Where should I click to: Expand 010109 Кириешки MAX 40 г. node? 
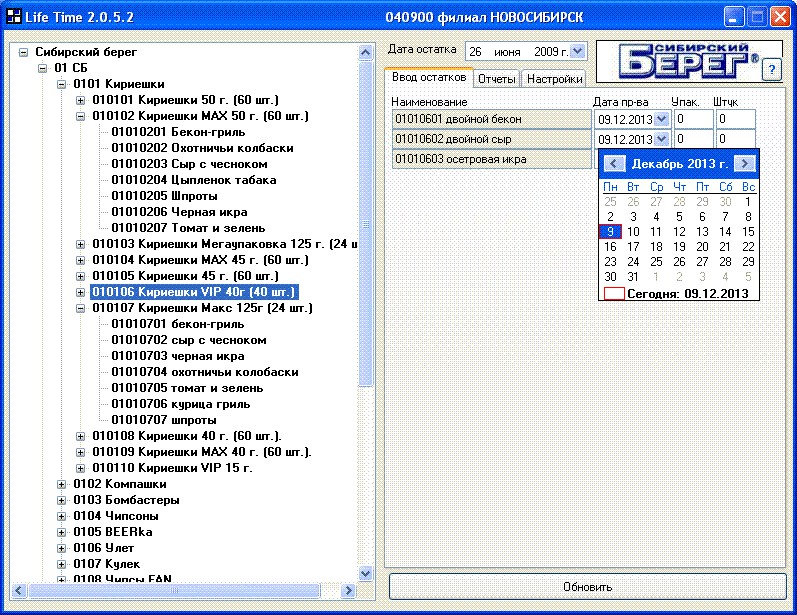point(80,452)
